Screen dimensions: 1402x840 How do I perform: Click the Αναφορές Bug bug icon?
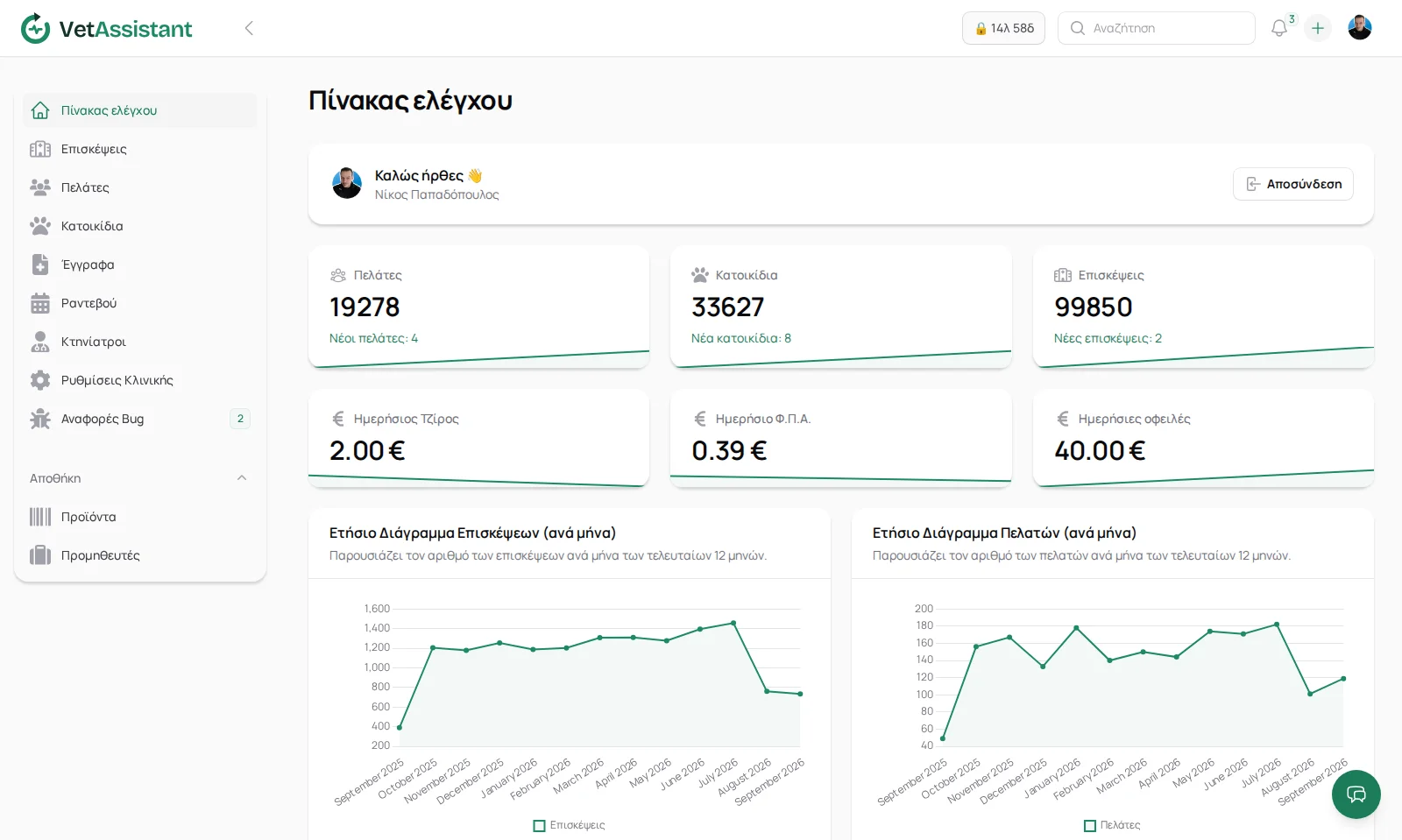pos(40,419)
